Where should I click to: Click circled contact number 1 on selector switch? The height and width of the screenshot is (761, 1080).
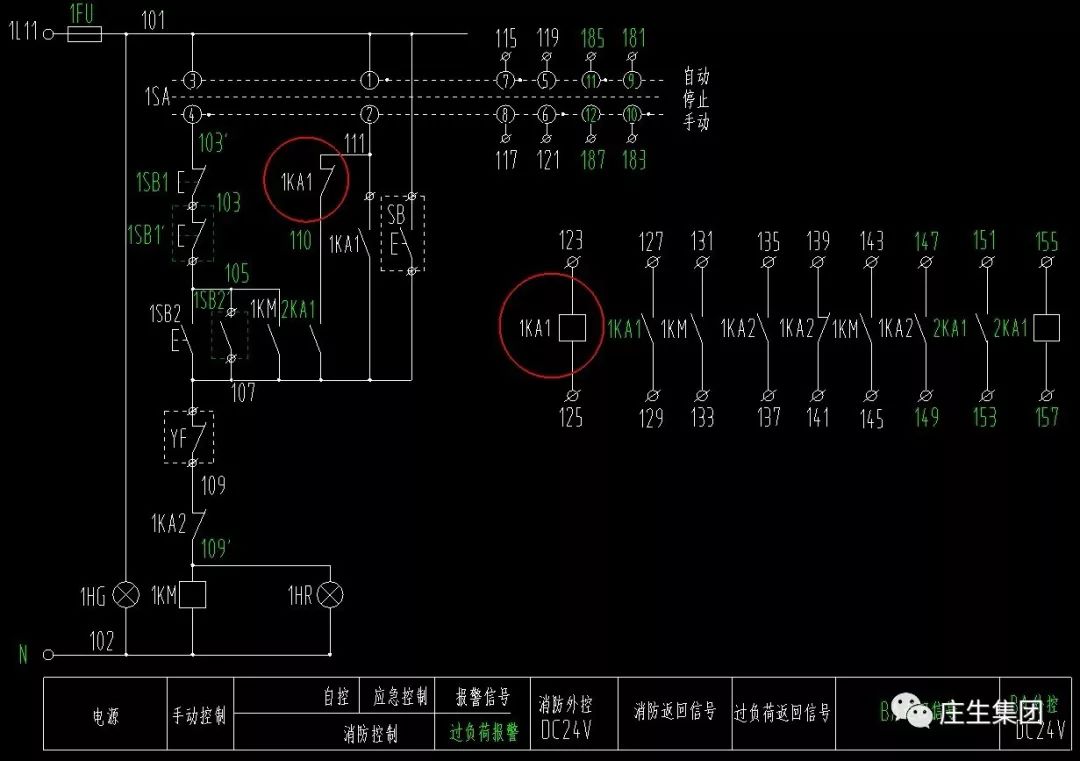point(370,80)
